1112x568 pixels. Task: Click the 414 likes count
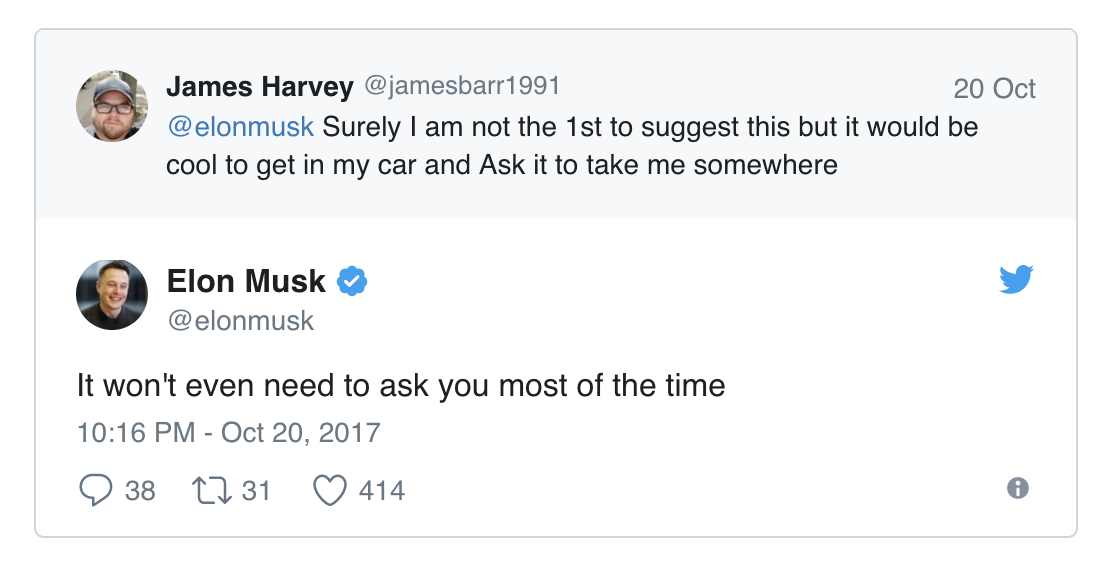tap(382, 491)
